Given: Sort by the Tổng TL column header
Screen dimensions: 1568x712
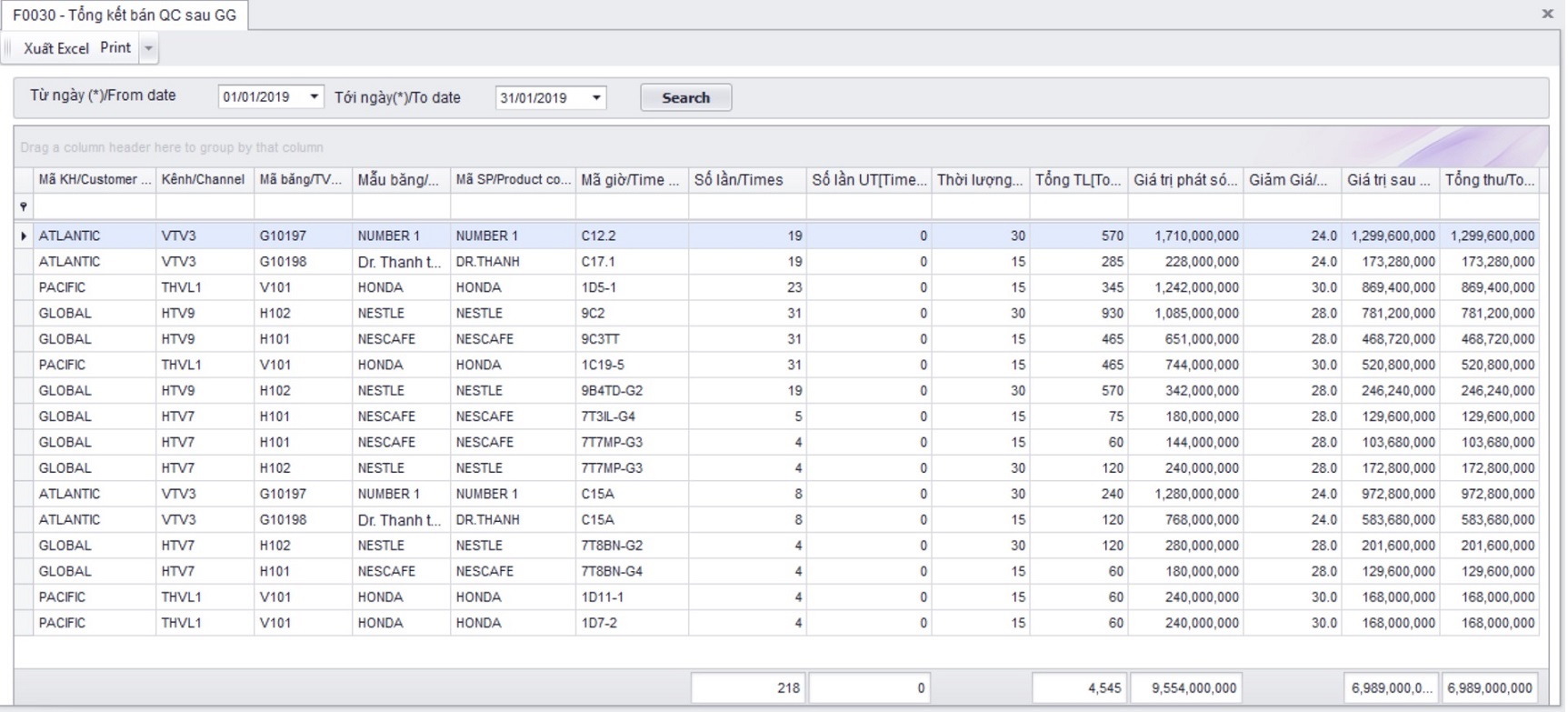Looking at the screenshot, I should click(x=1079, y=180).
